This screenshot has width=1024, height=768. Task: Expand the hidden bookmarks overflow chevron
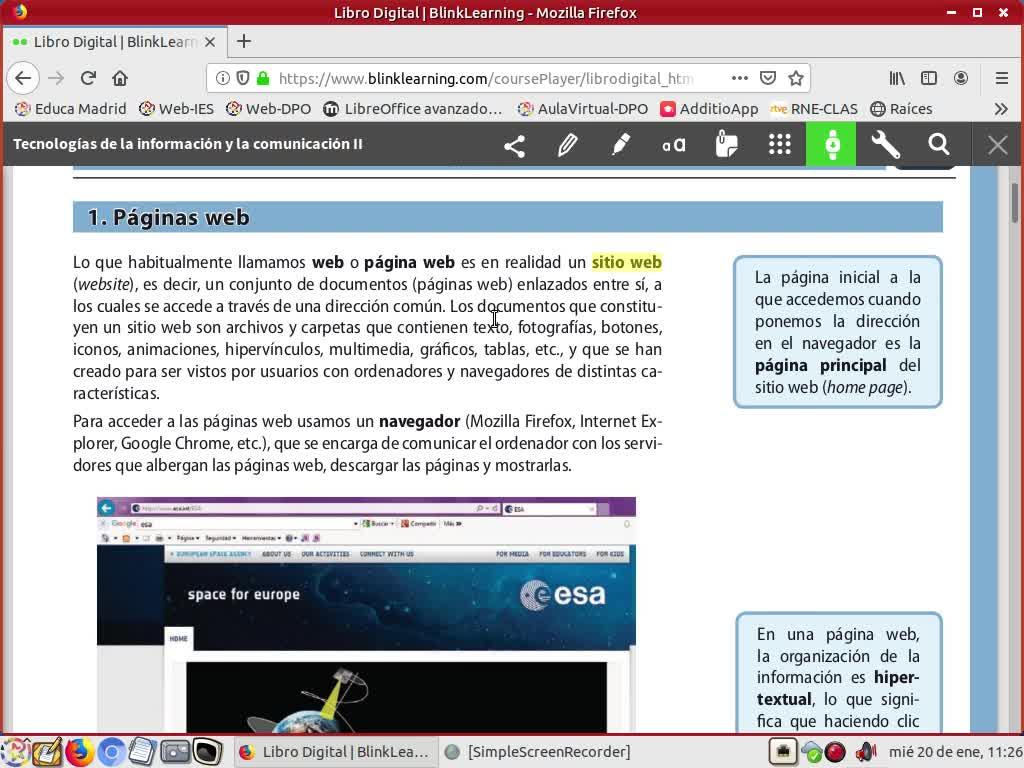[1001, 109]
